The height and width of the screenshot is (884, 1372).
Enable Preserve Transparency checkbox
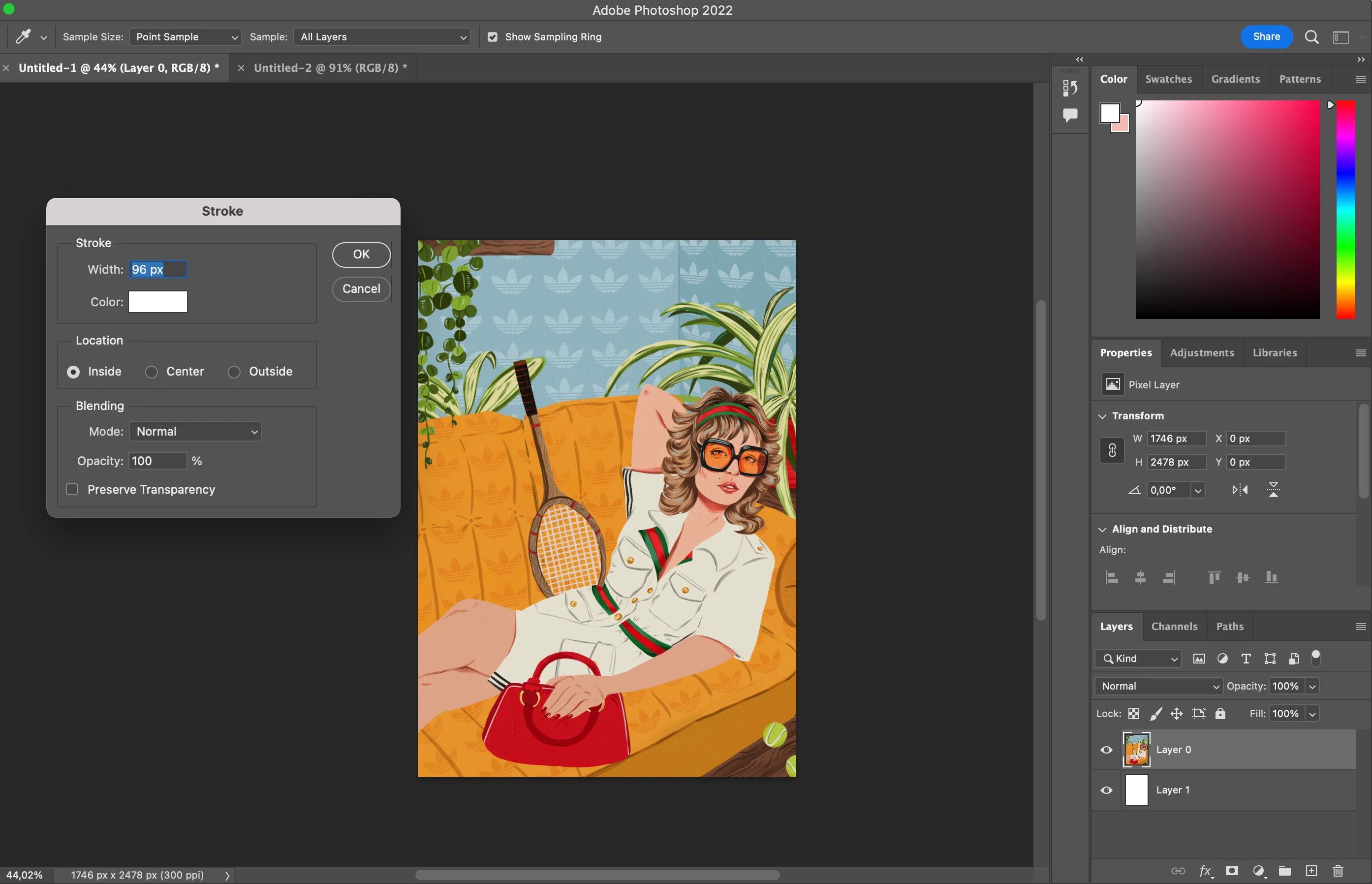72,490
